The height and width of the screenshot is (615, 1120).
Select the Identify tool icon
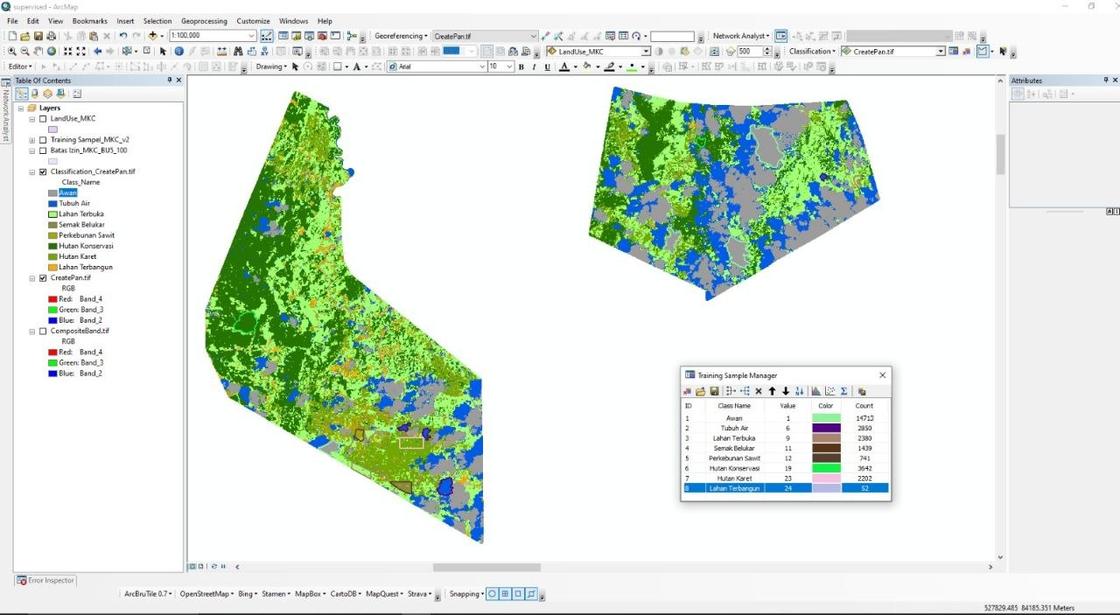click(179, 51)
